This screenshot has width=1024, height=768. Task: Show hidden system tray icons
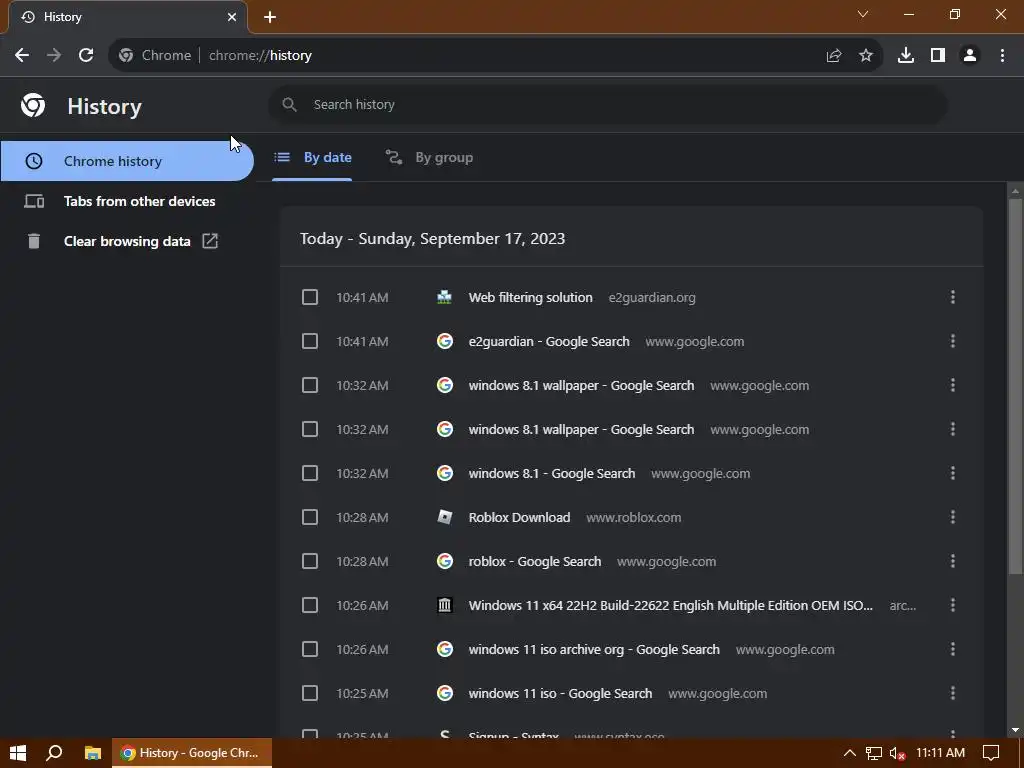tap(849, 753)
